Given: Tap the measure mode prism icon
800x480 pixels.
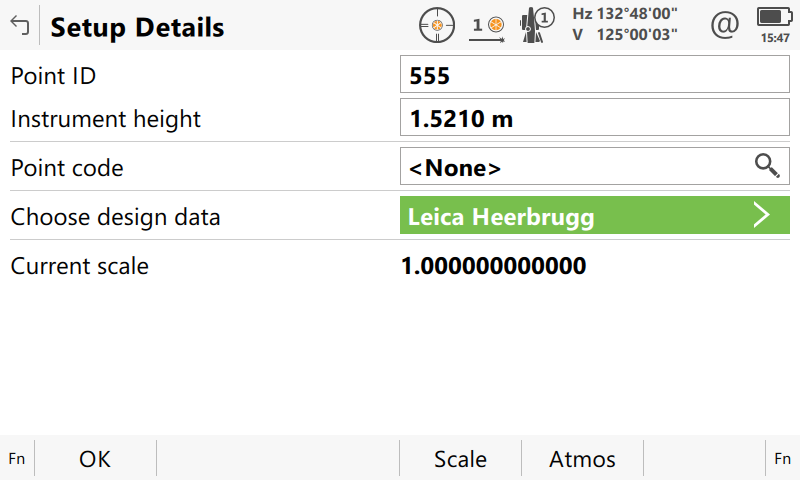Looking at the screenshot, I should pyautogui.click(x=488, y=26).
